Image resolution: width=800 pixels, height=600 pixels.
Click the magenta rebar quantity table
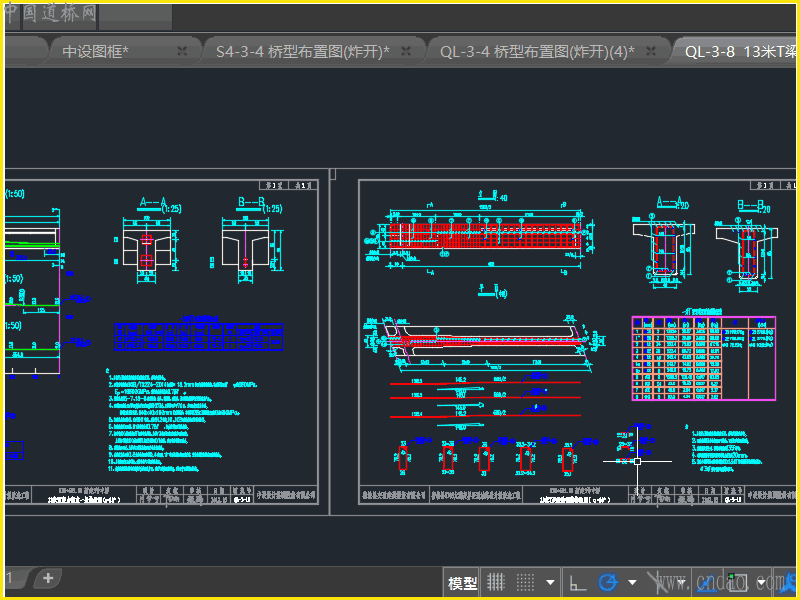[703, 357]
